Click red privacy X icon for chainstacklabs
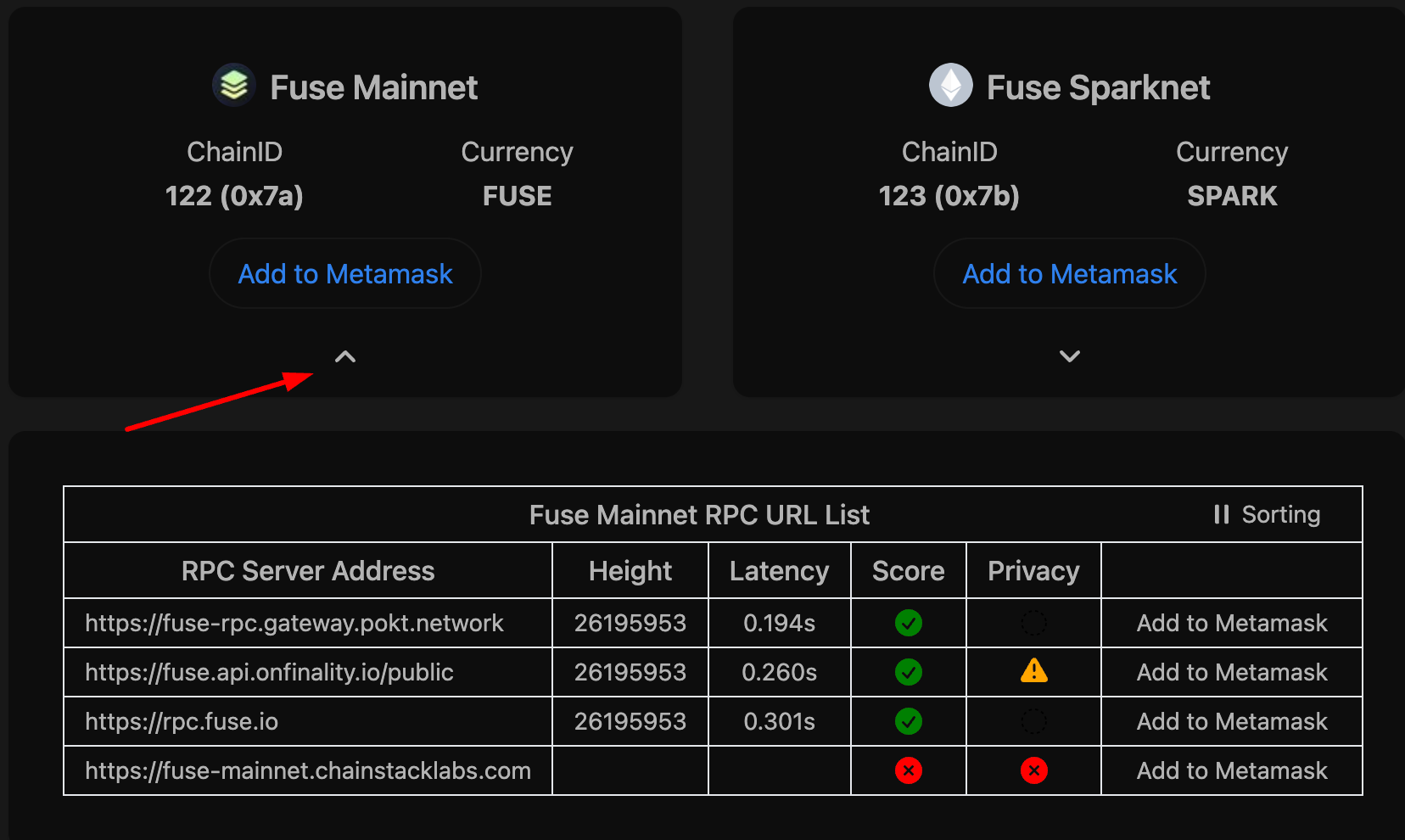The image size is (1405, 840). (x=1033, y=770)
